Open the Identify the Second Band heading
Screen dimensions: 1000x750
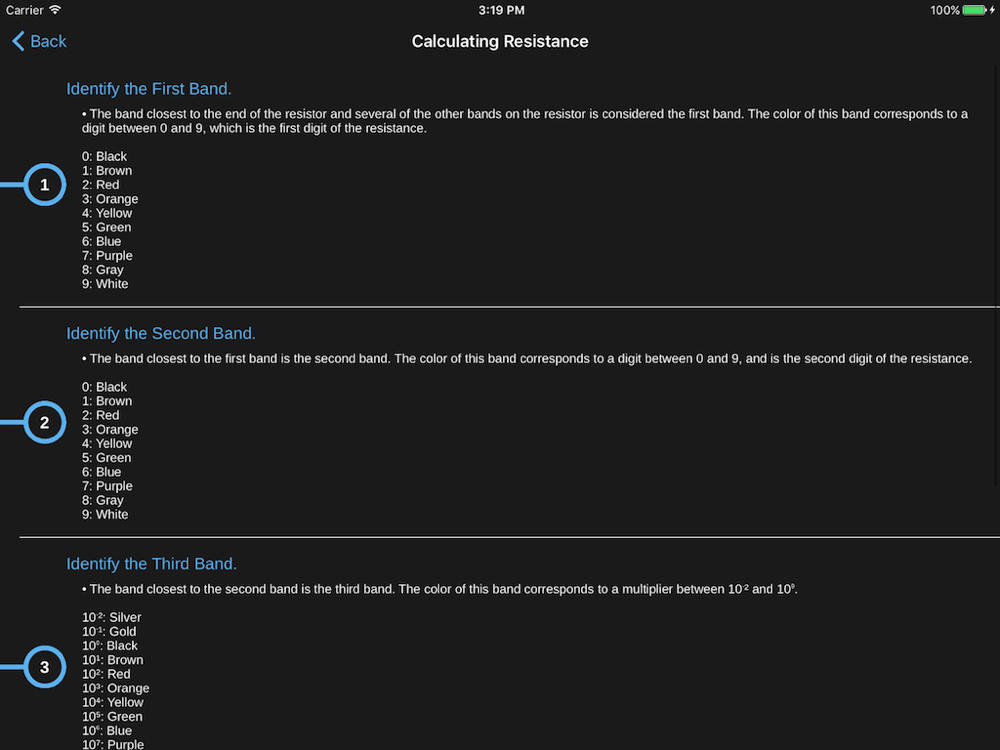[161, 334]
